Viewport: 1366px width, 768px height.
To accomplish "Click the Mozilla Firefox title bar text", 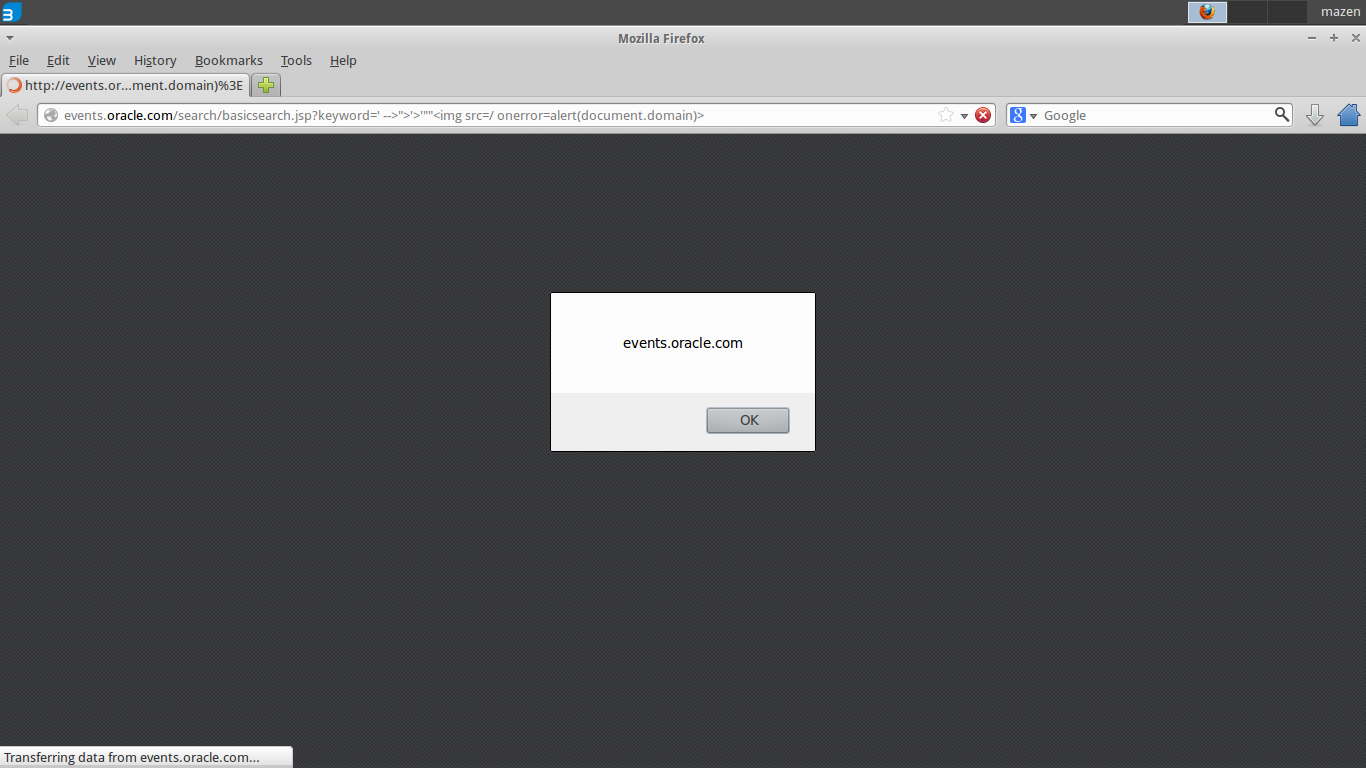I will coord(661,38).
